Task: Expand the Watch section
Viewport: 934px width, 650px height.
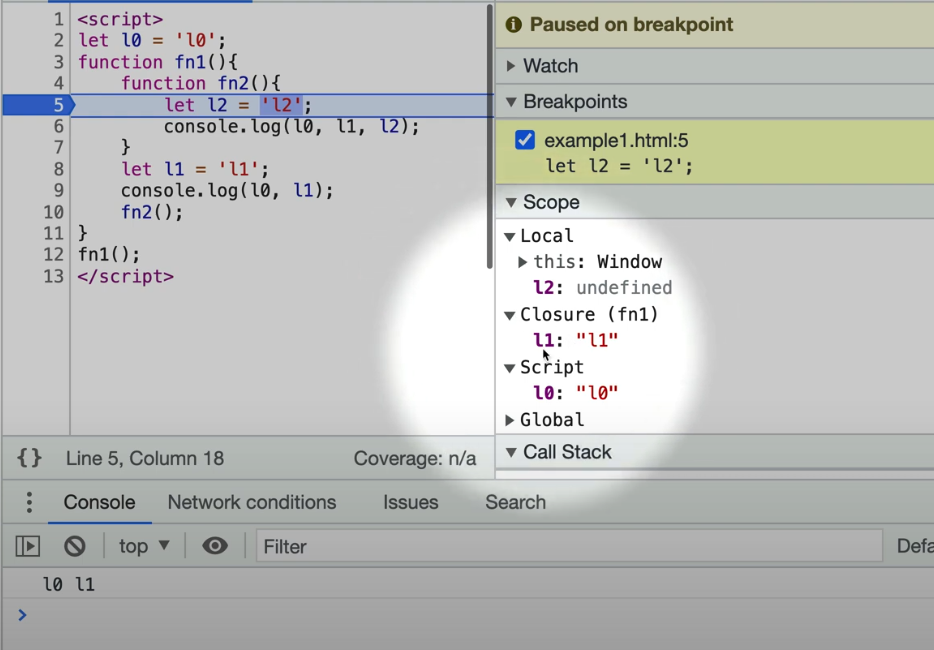Action: [510, 66]
